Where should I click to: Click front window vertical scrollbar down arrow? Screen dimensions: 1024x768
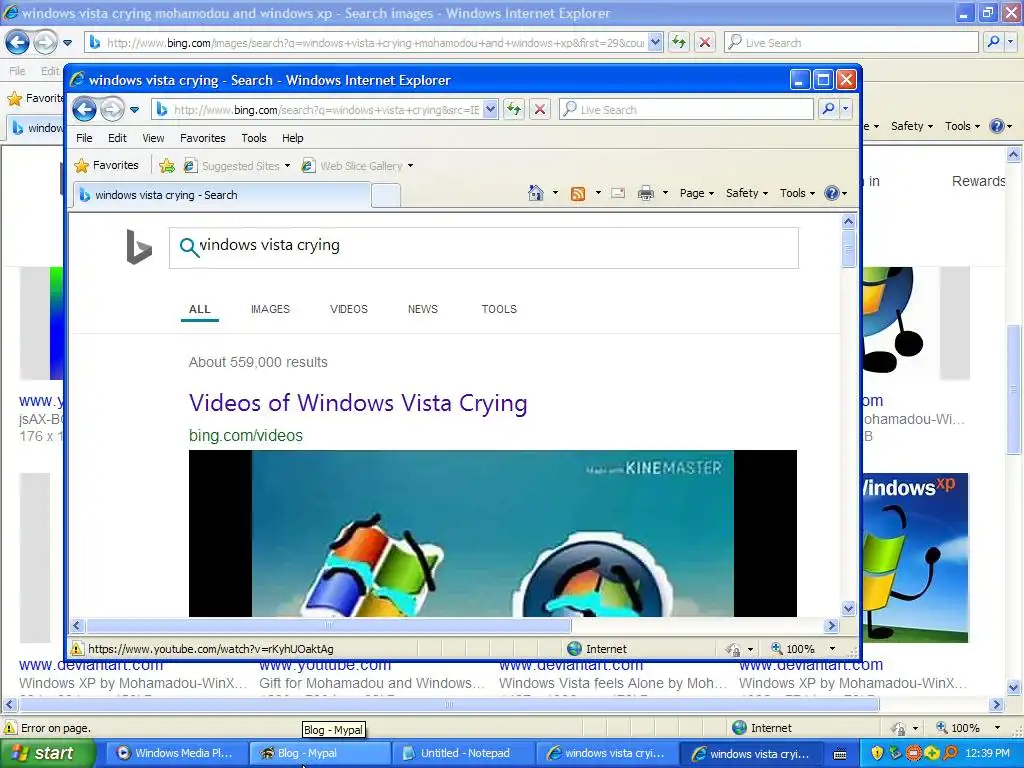pyautogui.click(x=848, y=609)
